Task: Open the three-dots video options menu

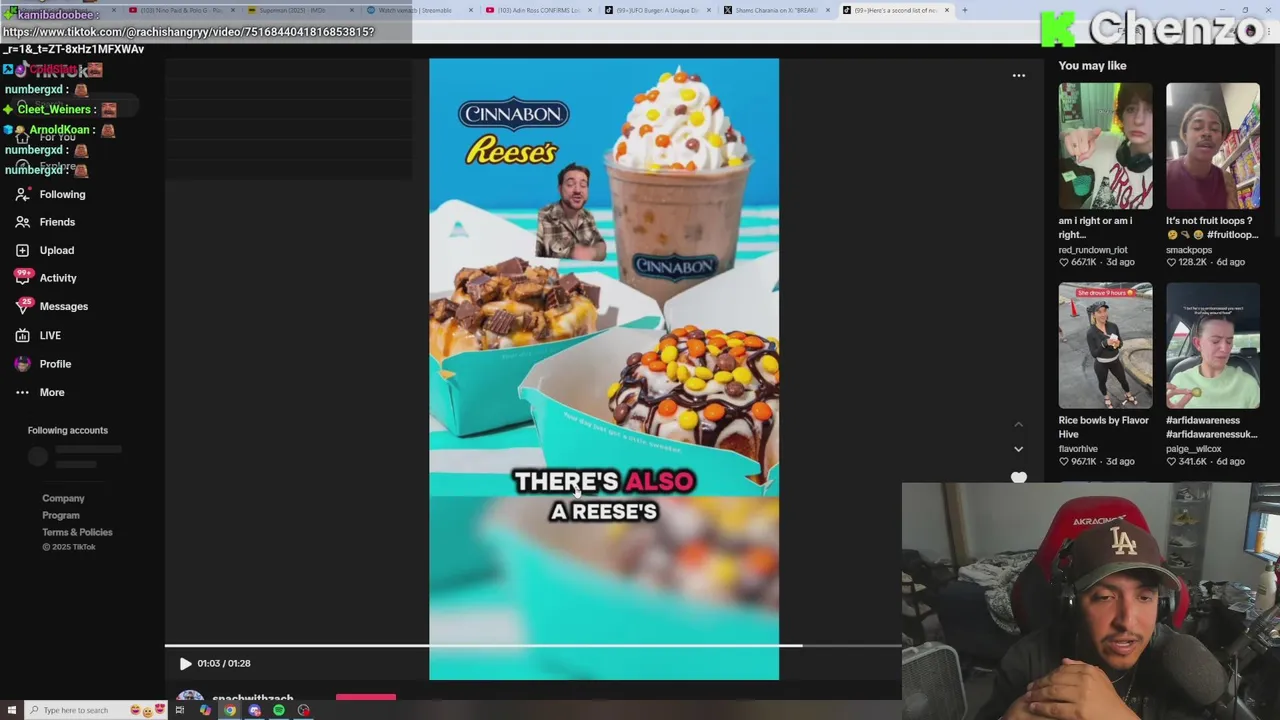Action: pos(1018,75)
